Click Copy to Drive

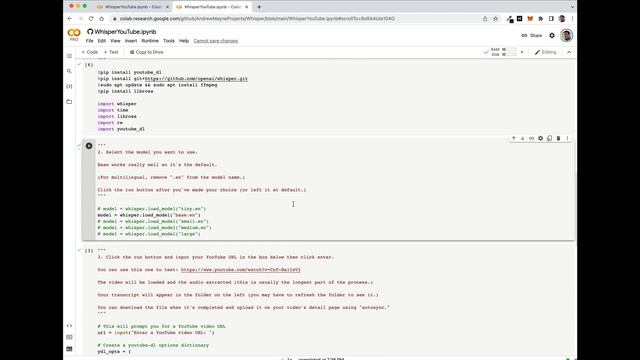pyautogui.click(x=147, y=52)
